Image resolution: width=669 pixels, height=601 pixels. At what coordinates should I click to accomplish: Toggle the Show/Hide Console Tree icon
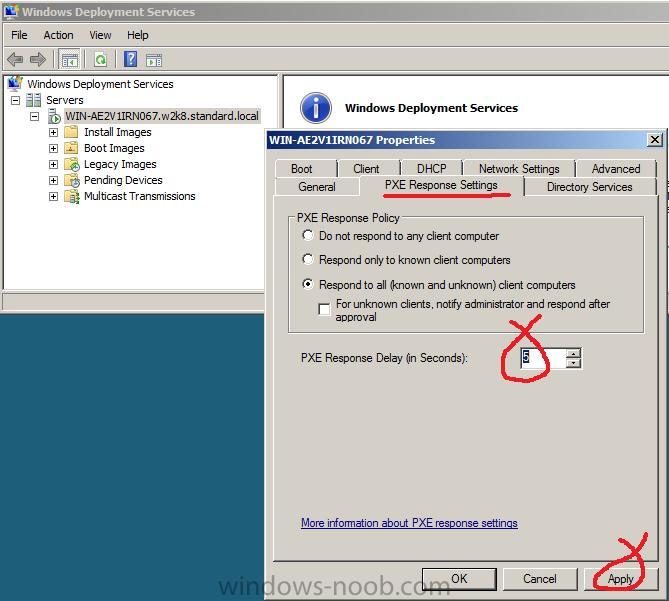pos(70,60)
